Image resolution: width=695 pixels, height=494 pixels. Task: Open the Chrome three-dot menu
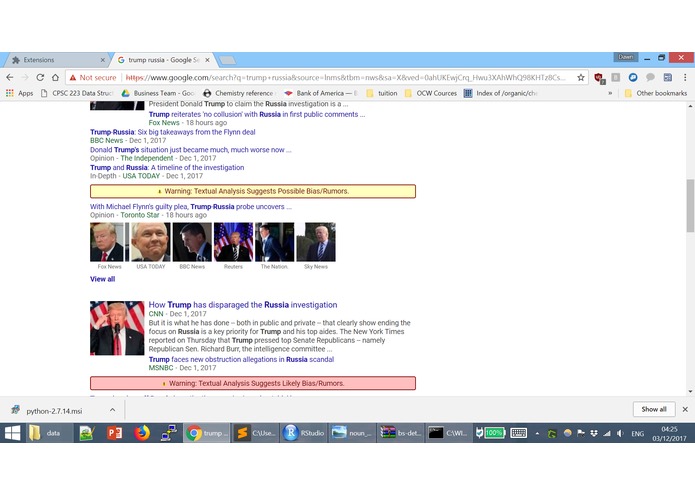685,78
